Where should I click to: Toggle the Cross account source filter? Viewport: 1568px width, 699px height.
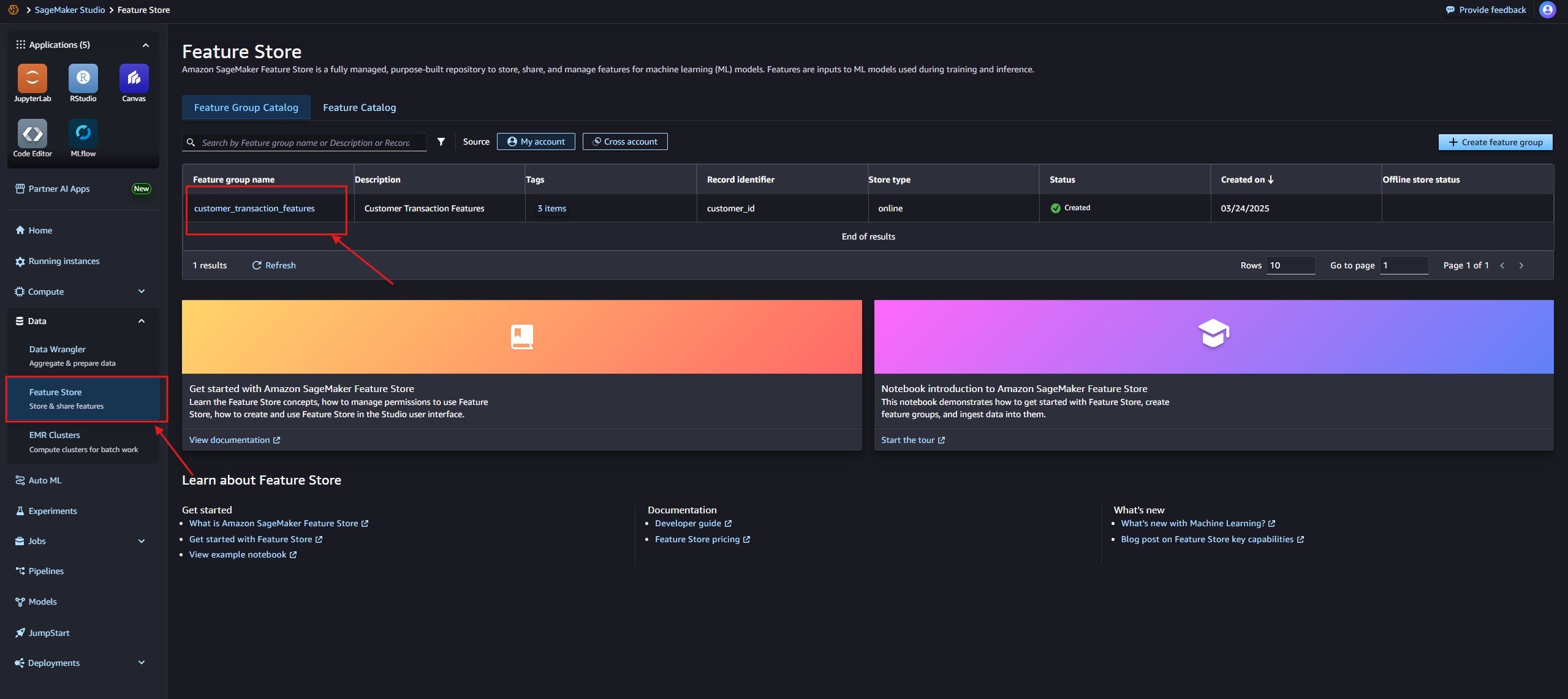pos(624,142)
